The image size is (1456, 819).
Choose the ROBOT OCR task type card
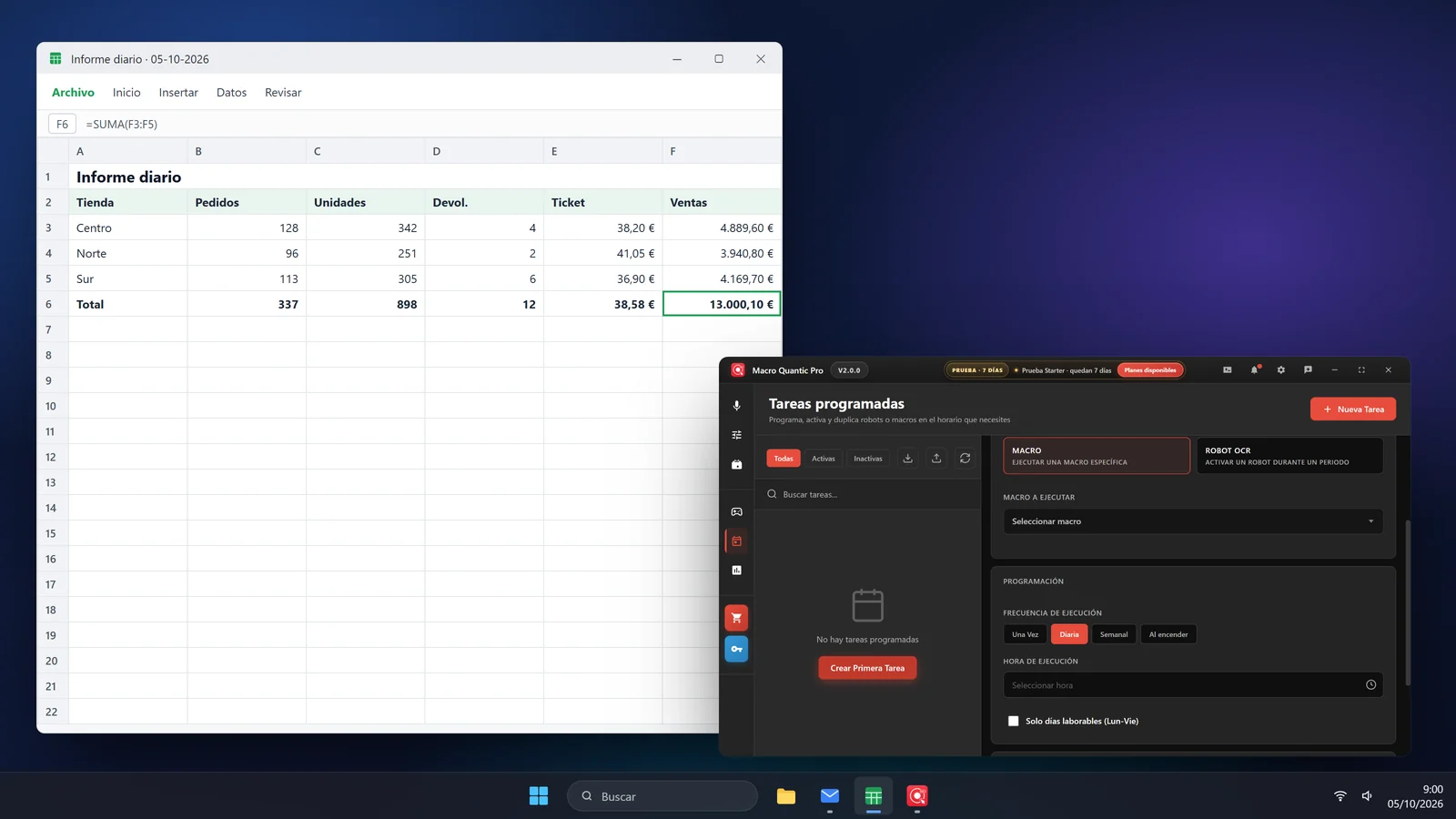pyautogui.click(x=1289, y=456)
